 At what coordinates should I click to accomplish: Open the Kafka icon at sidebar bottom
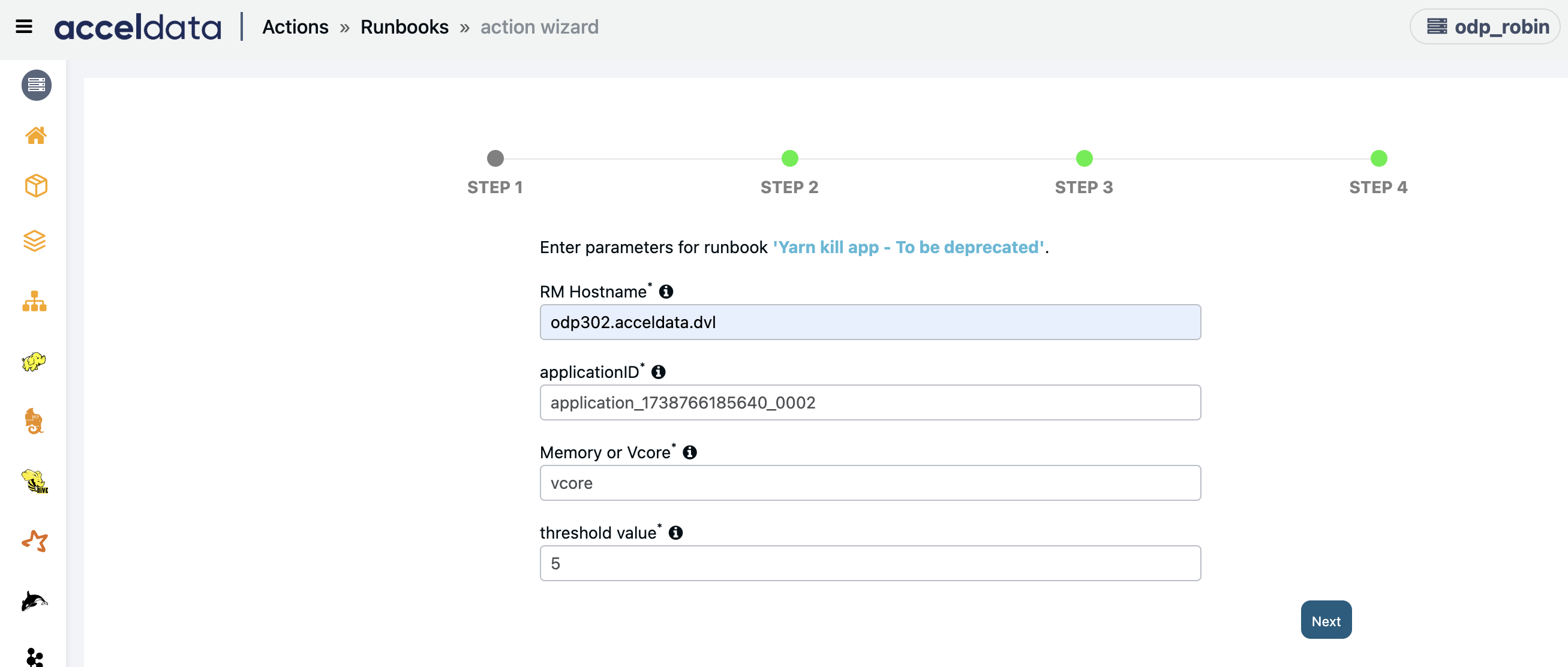35,657
